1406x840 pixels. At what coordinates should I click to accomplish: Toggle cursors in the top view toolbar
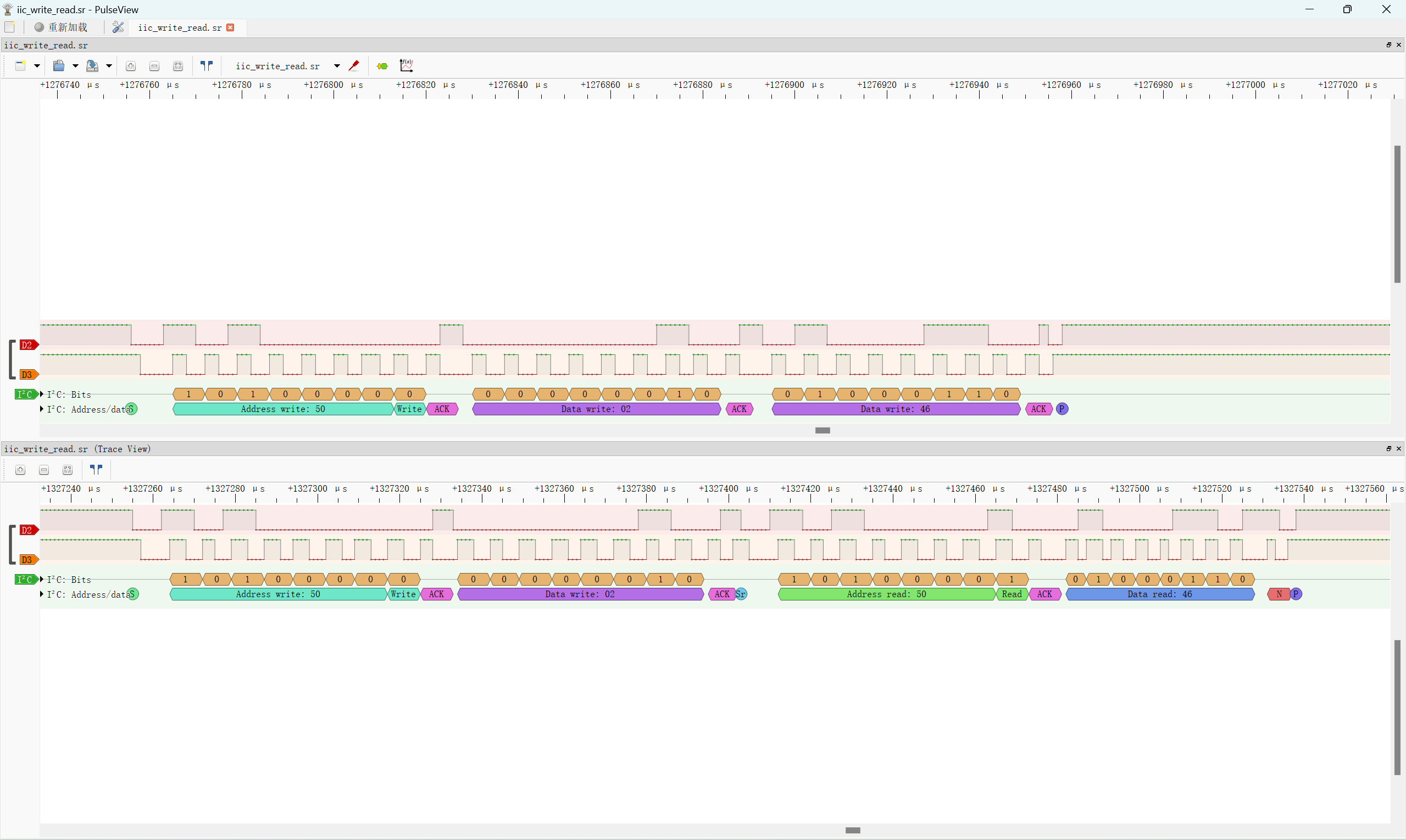(207, 66)
